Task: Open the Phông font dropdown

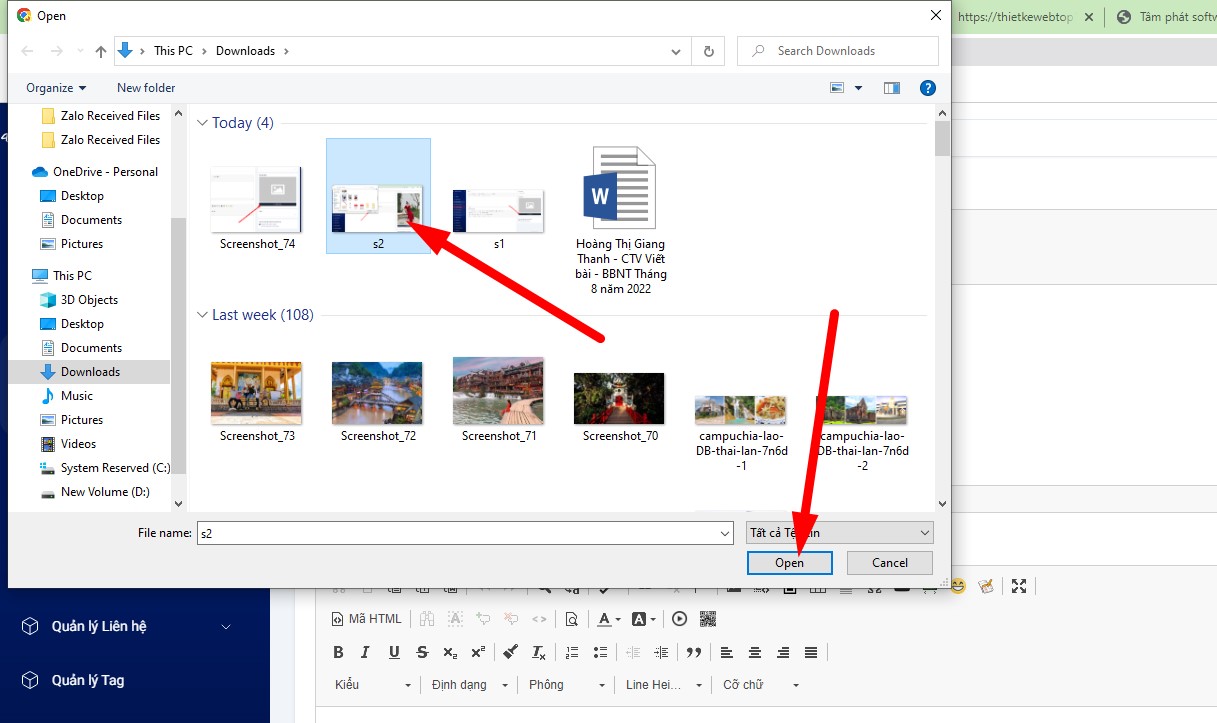Action: coord(567,685)
